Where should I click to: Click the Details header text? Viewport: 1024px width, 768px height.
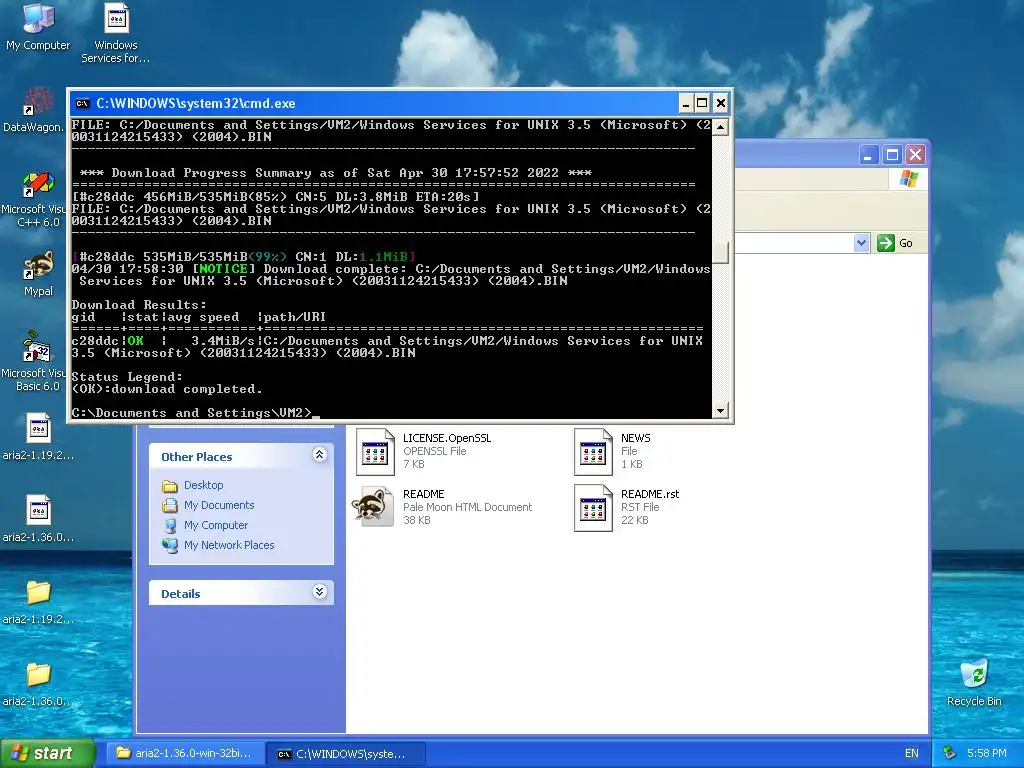tap(181, 594)
